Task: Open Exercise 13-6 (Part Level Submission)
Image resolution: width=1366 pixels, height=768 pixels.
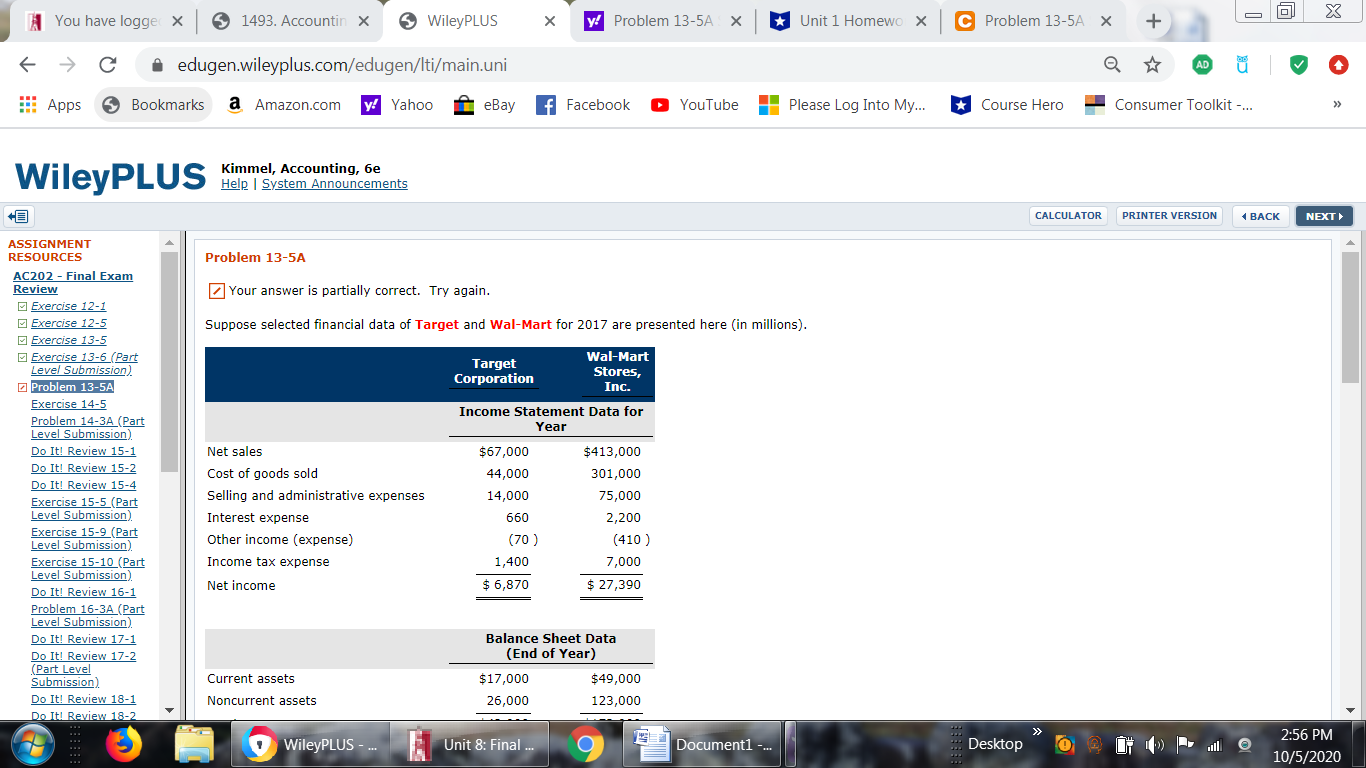Action: pos(85,363)
